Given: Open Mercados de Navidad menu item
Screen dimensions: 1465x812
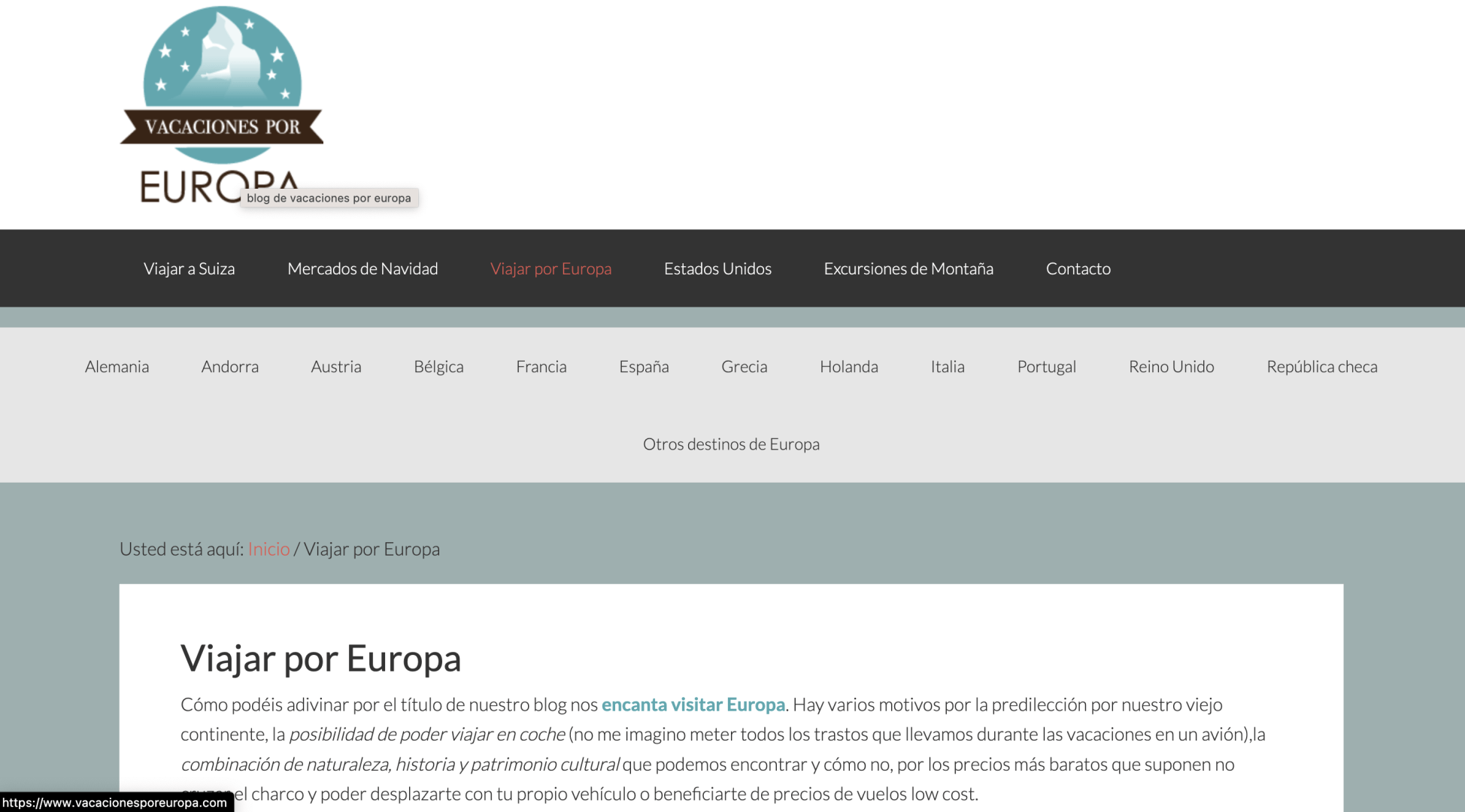Looking at the screenshot, I should [362, 268].
